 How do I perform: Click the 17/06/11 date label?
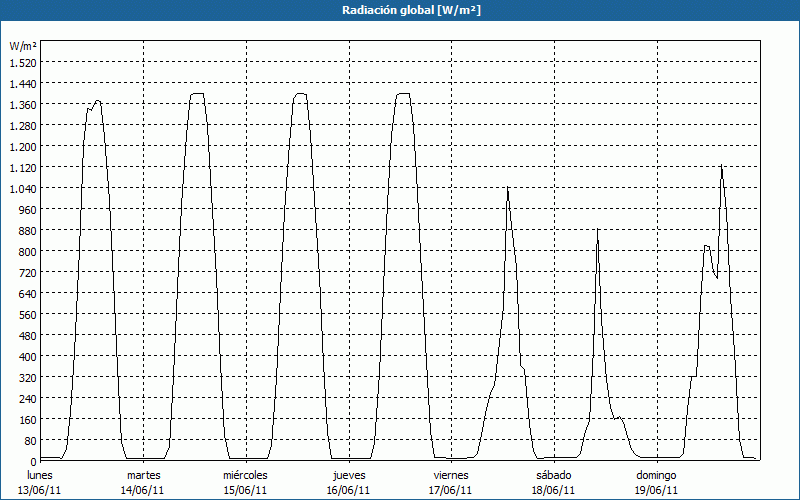[x=451, y=490]
